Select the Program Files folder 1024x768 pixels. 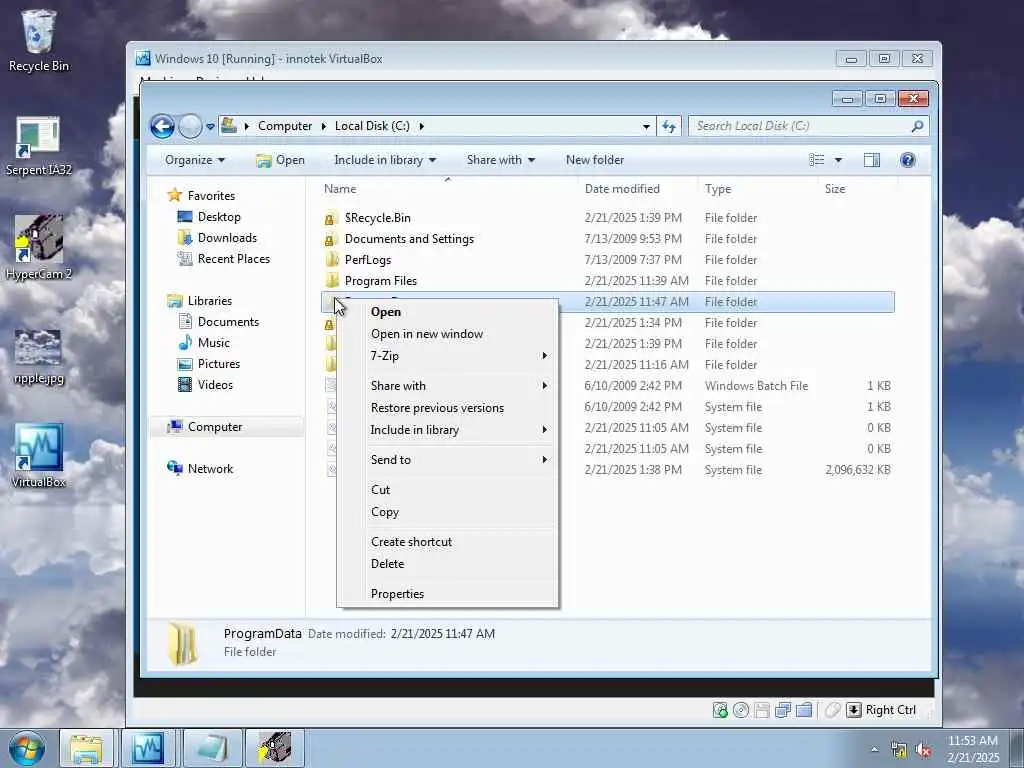(607, 281)
